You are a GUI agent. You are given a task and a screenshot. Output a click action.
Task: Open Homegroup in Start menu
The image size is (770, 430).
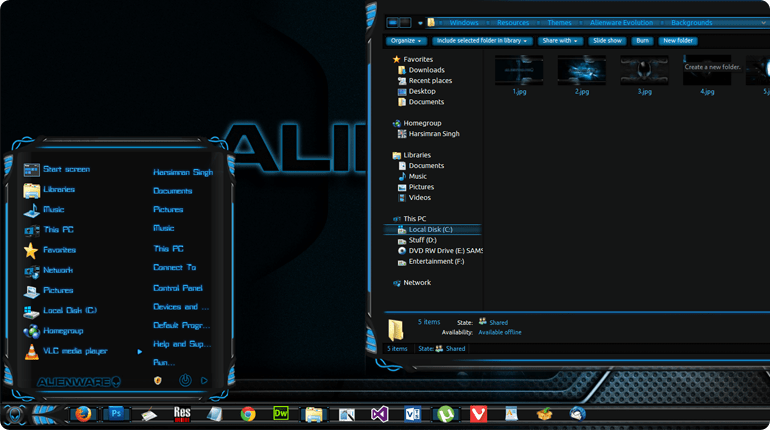pos(53,331)
